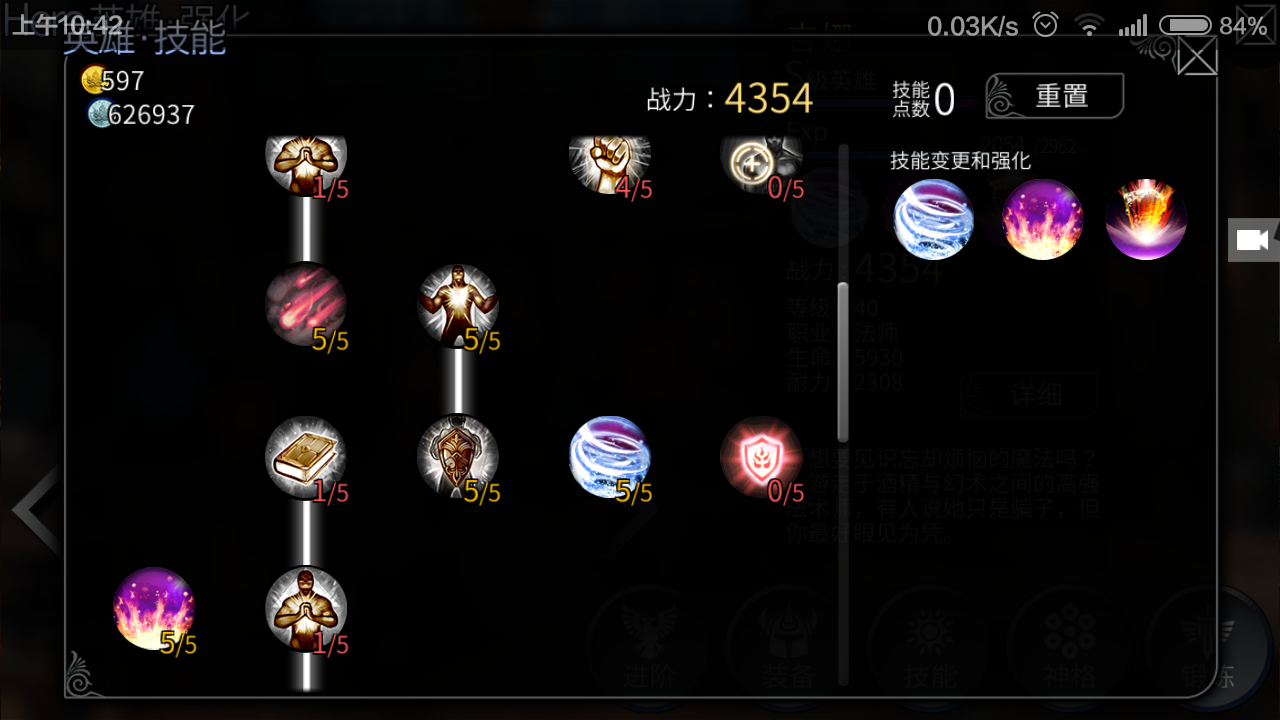1280x720 pixels.
Task: Select the blue whirlwind skill in tree
Action: (x=610, y=457)
